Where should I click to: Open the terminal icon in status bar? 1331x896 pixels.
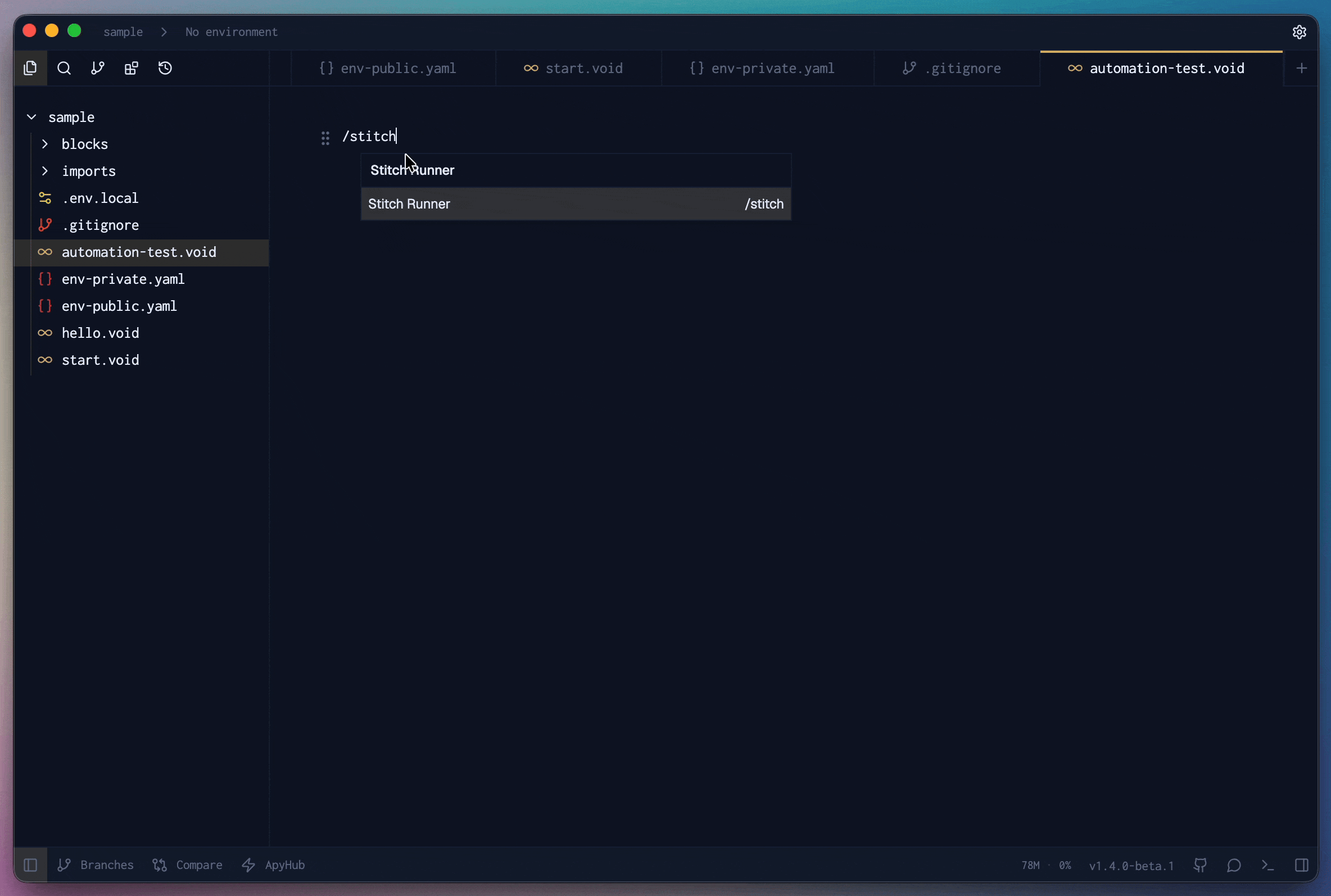tap(1267, 865)
